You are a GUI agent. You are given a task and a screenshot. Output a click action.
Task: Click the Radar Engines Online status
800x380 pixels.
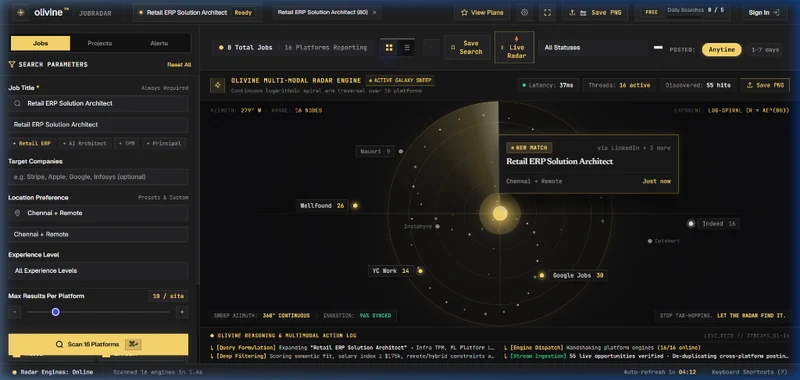pos(53,372)
